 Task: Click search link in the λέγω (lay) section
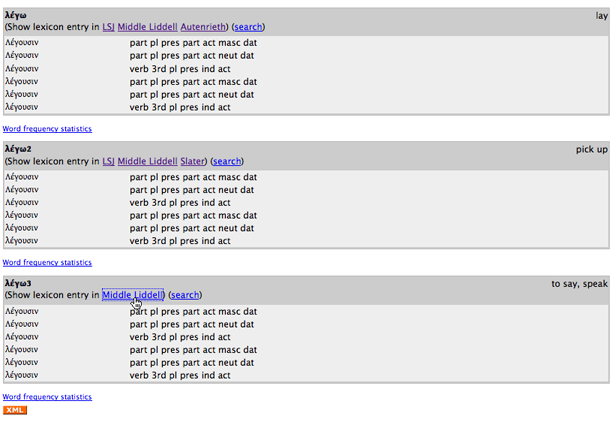[x=249, y=26]
